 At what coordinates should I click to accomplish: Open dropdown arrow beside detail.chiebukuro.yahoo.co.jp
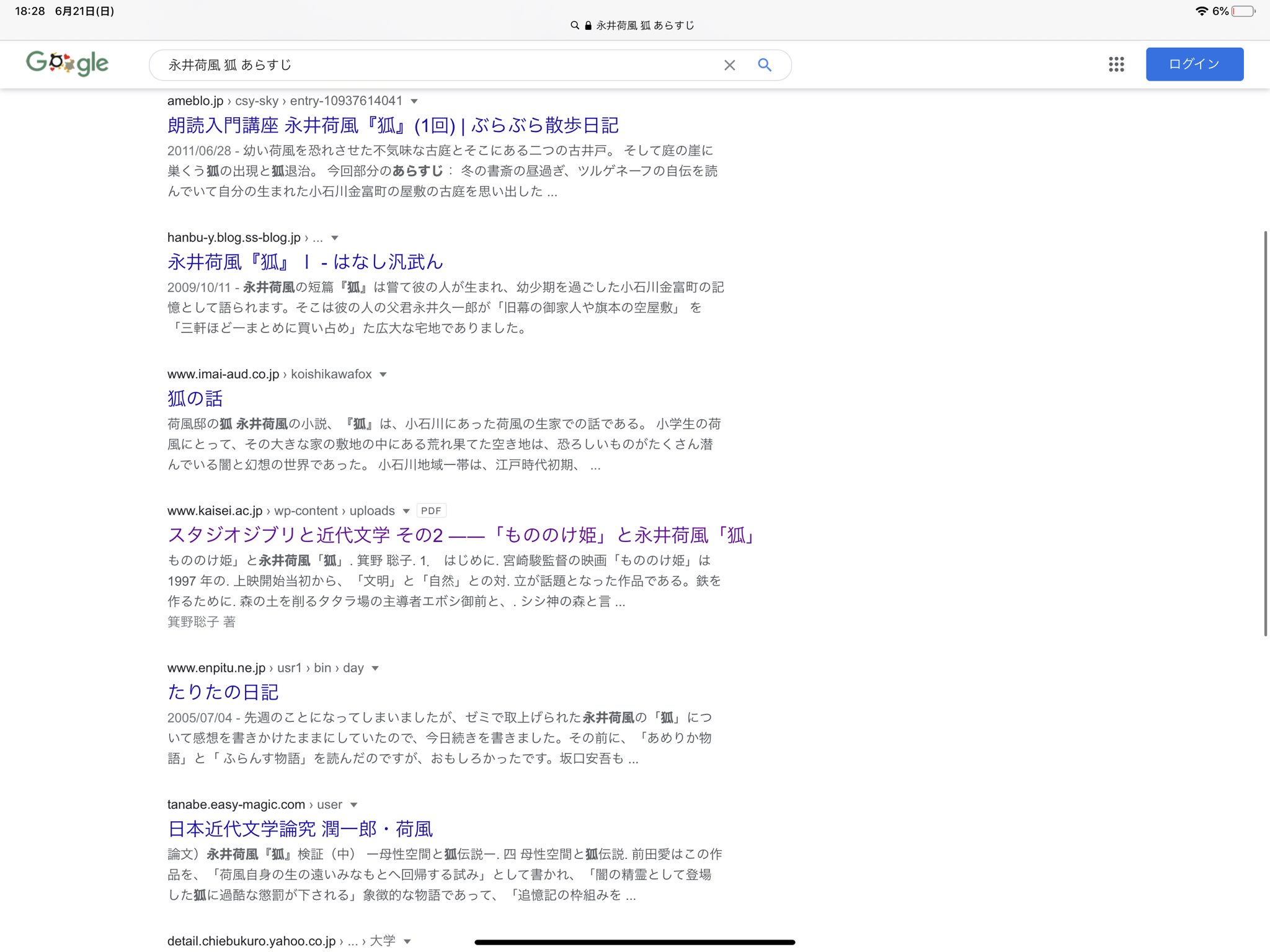click(407, 941)
